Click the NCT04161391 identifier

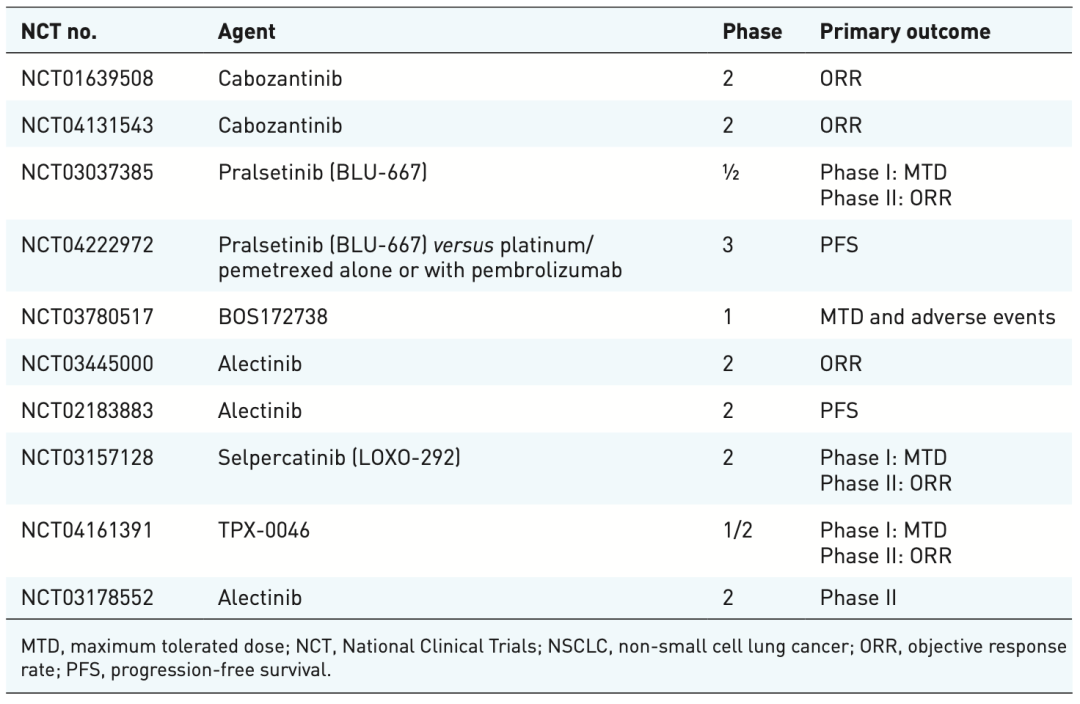pos(87,529)
